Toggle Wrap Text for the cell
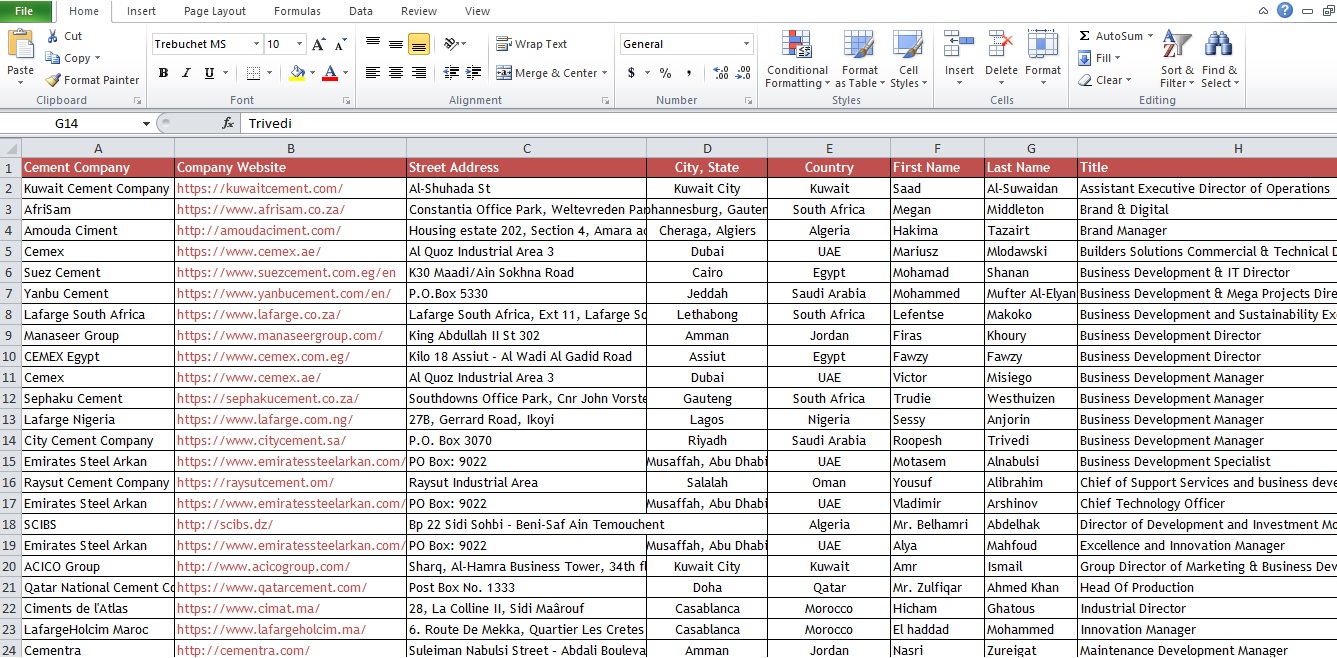 tap(532, 44)
